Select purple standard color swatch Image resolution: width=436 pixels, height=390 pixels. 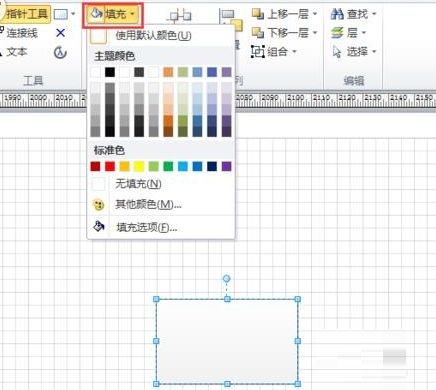pos(226,166)
